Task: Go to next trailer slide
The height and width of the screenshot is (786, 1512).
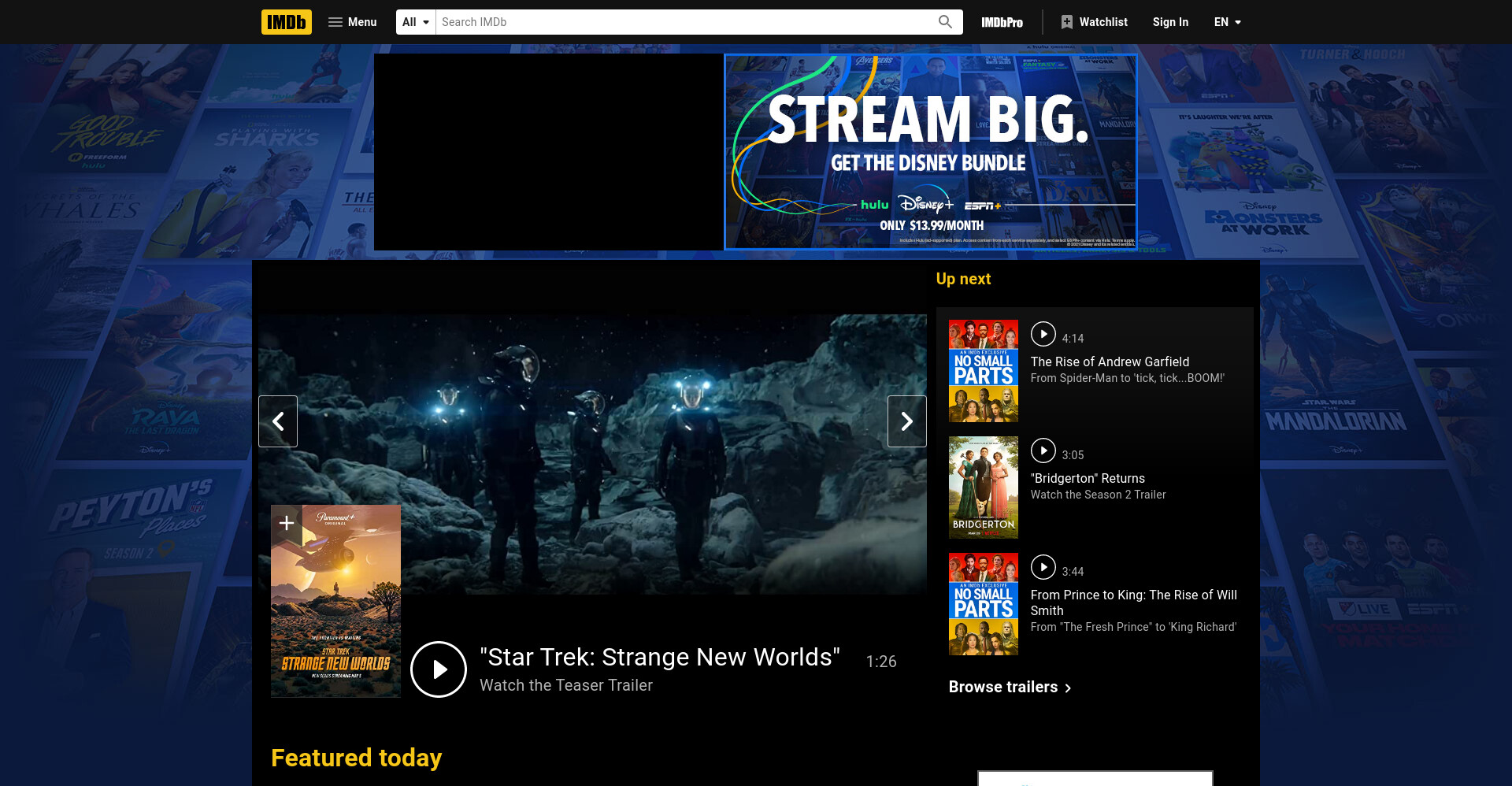Action: pos(907,421)
